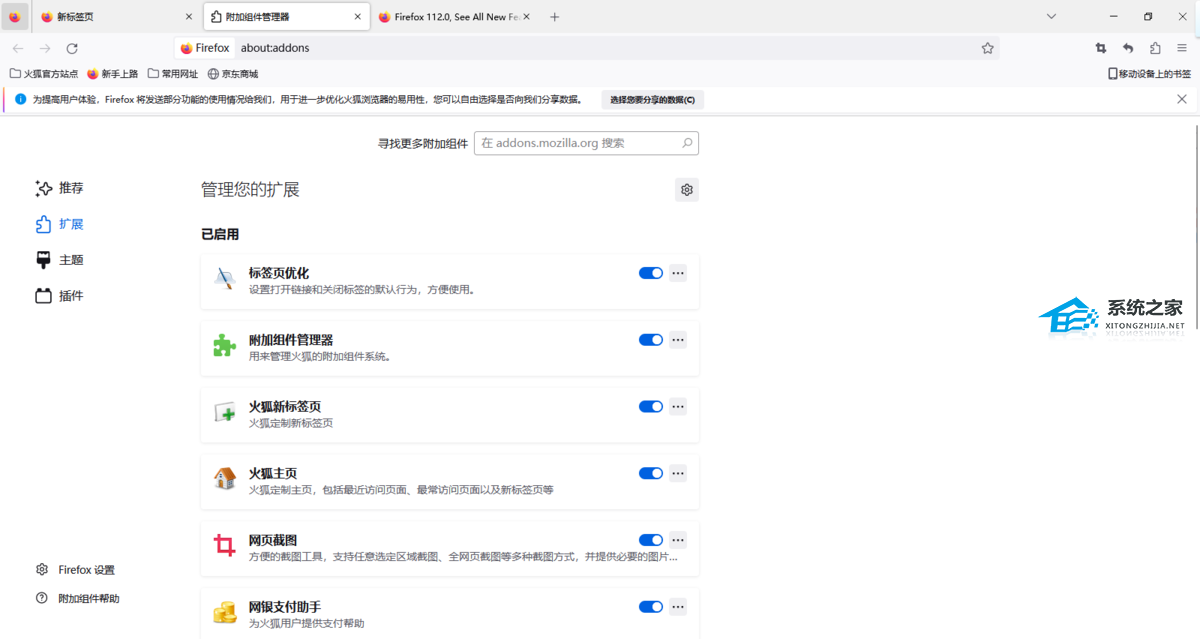Dismiss the data sharing notification bar
Screen dimensions: 1200x639
click(1182, 99)
